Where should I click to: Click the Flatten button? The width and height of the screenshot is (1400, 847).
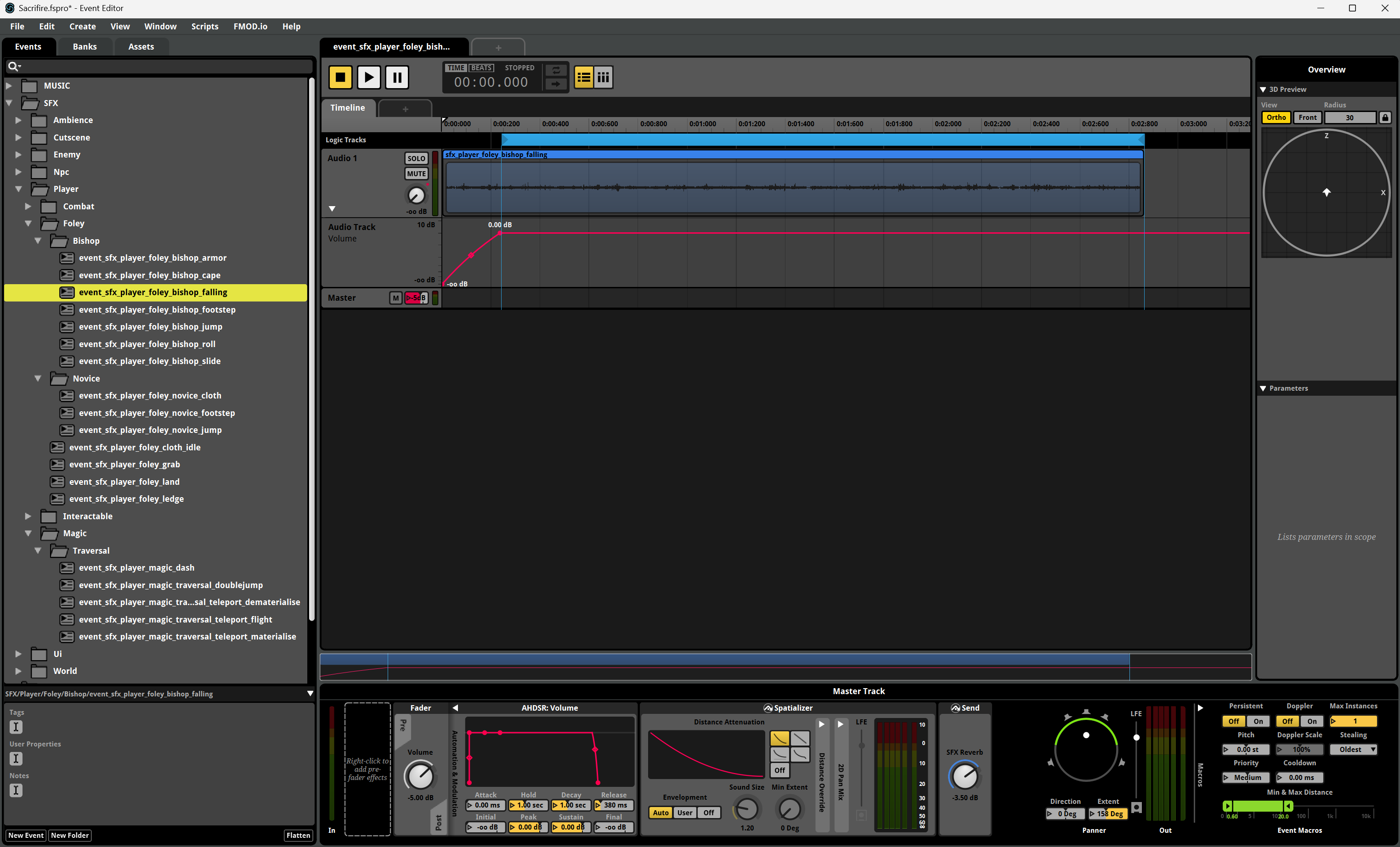click(x=298, y=835)
